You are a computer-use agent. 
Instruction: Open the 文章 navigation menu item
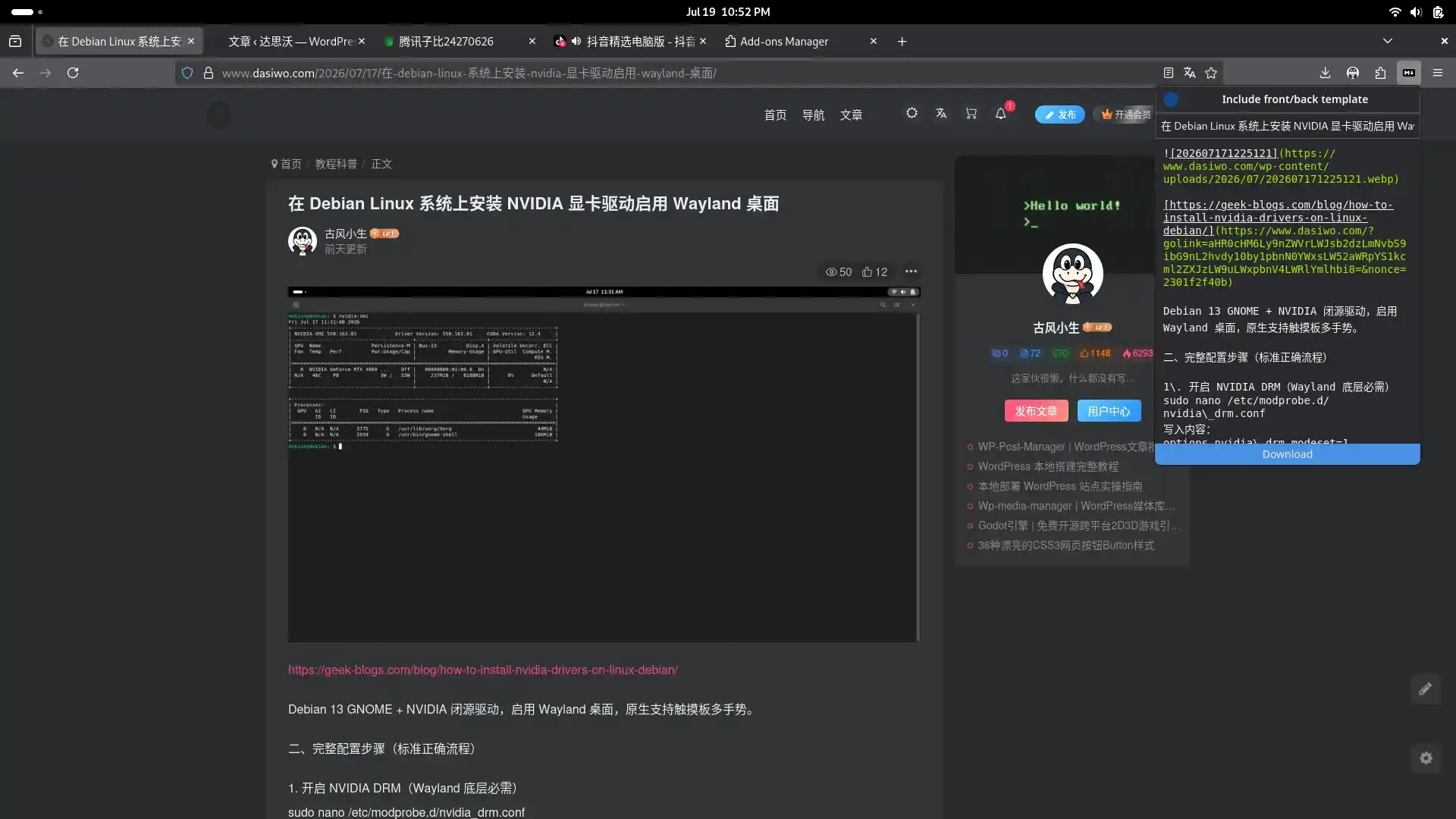851,115
